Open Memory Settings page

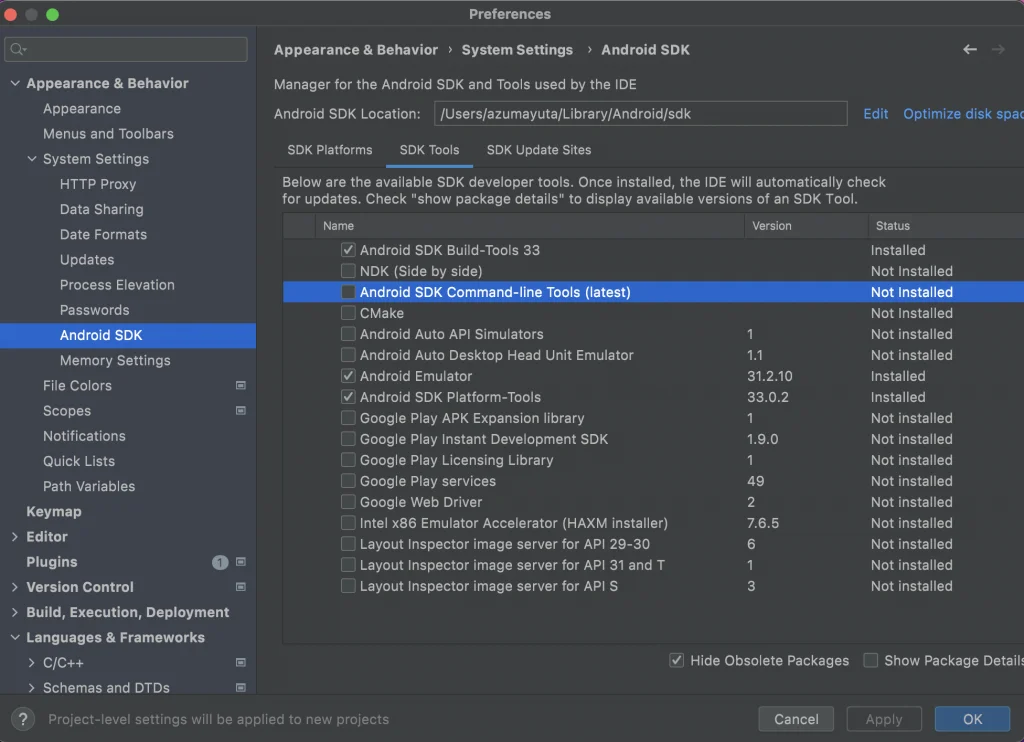[x=115, y=360]
